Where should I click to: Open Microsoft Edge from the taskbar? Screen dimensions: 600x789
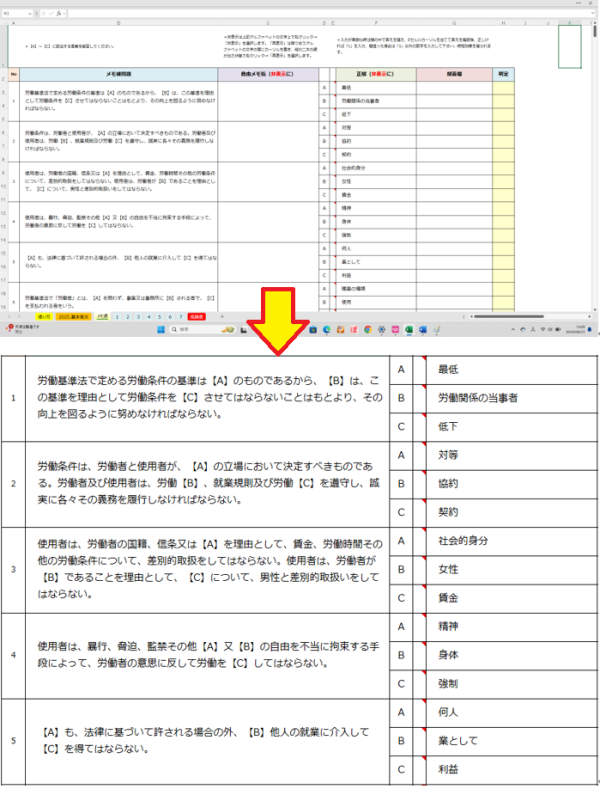pyautogui.click(x=327, y=330)
